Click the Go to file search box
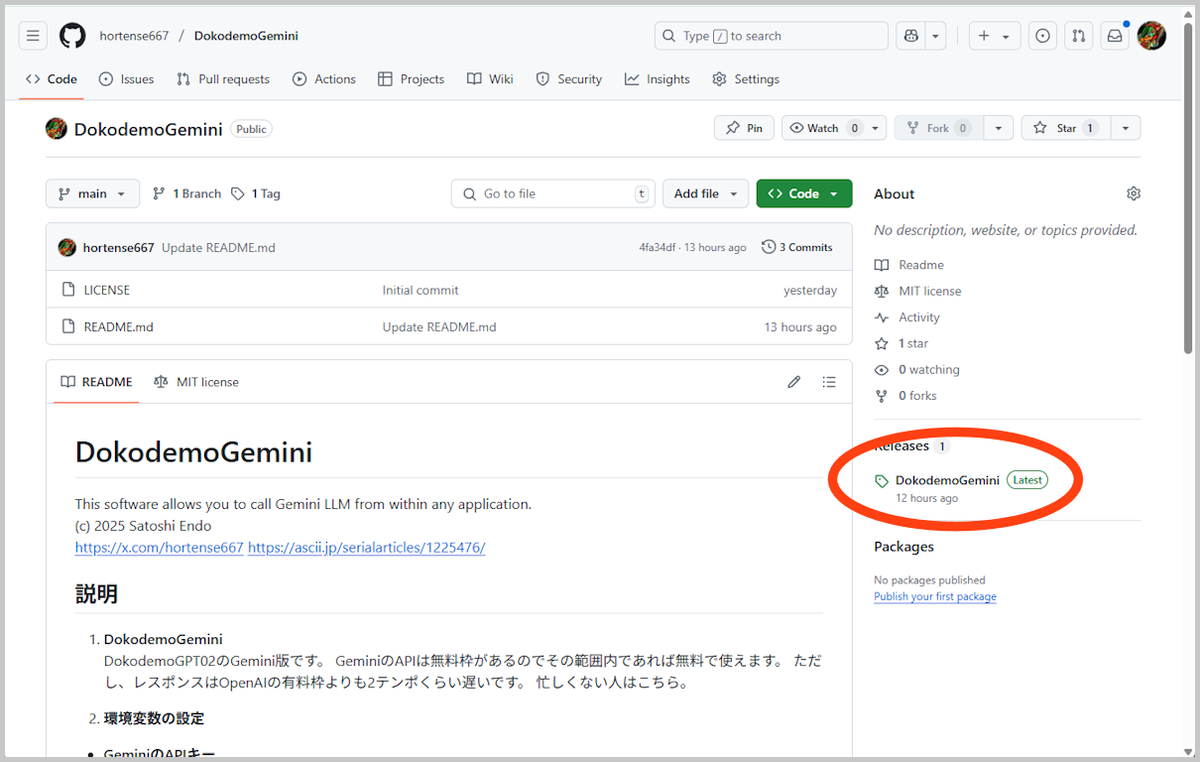This screenshot has height=762, width=1200. (553, 194)
